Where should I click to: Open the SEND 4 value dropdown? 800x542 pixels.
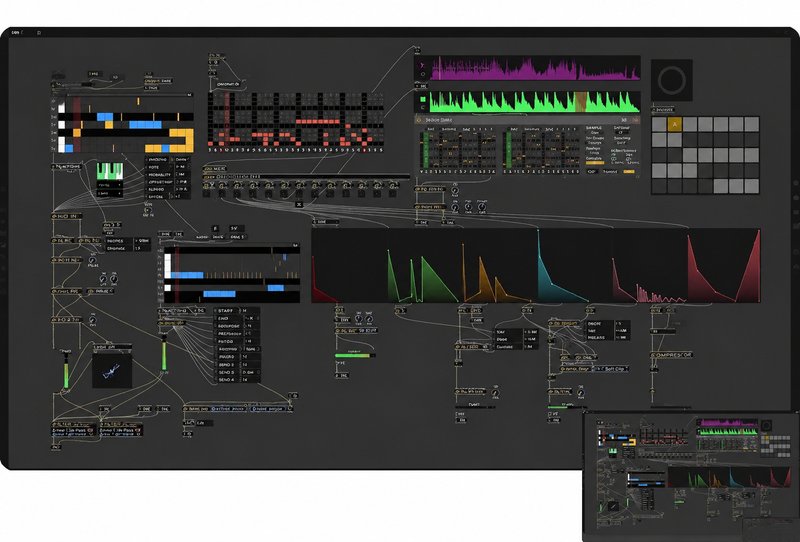(x=250, y=380)
